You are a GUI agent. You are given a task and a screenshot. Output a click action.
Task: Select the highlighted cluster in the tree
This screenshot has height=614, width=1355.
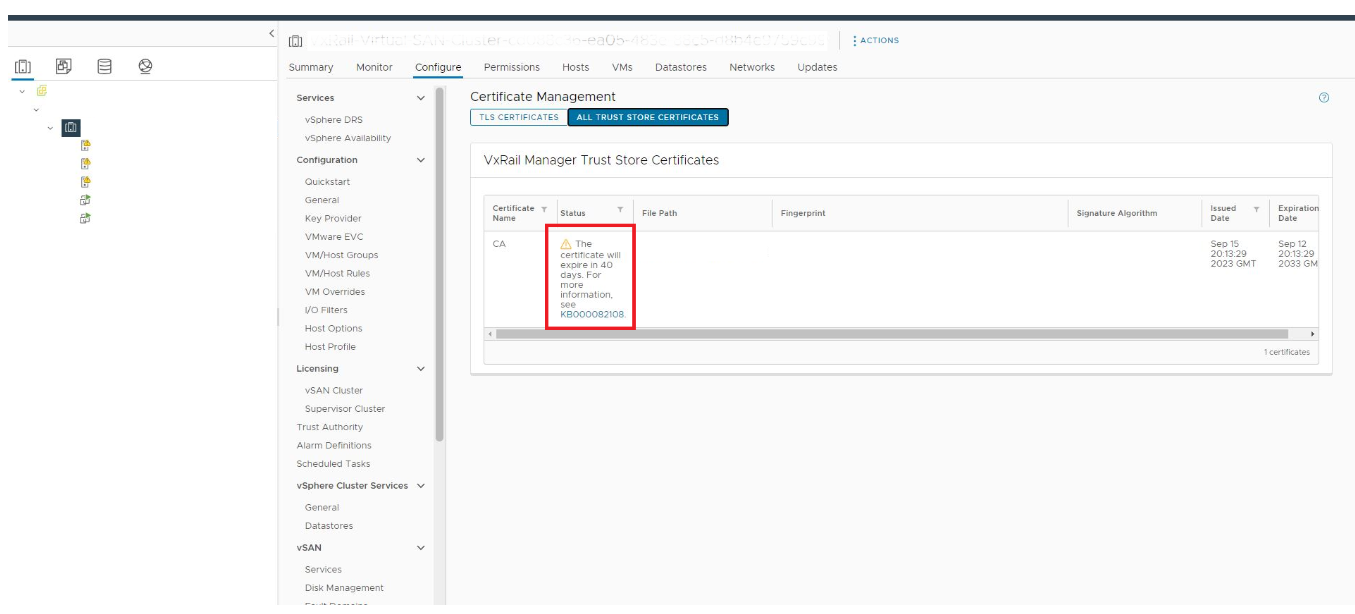[71, 127]
